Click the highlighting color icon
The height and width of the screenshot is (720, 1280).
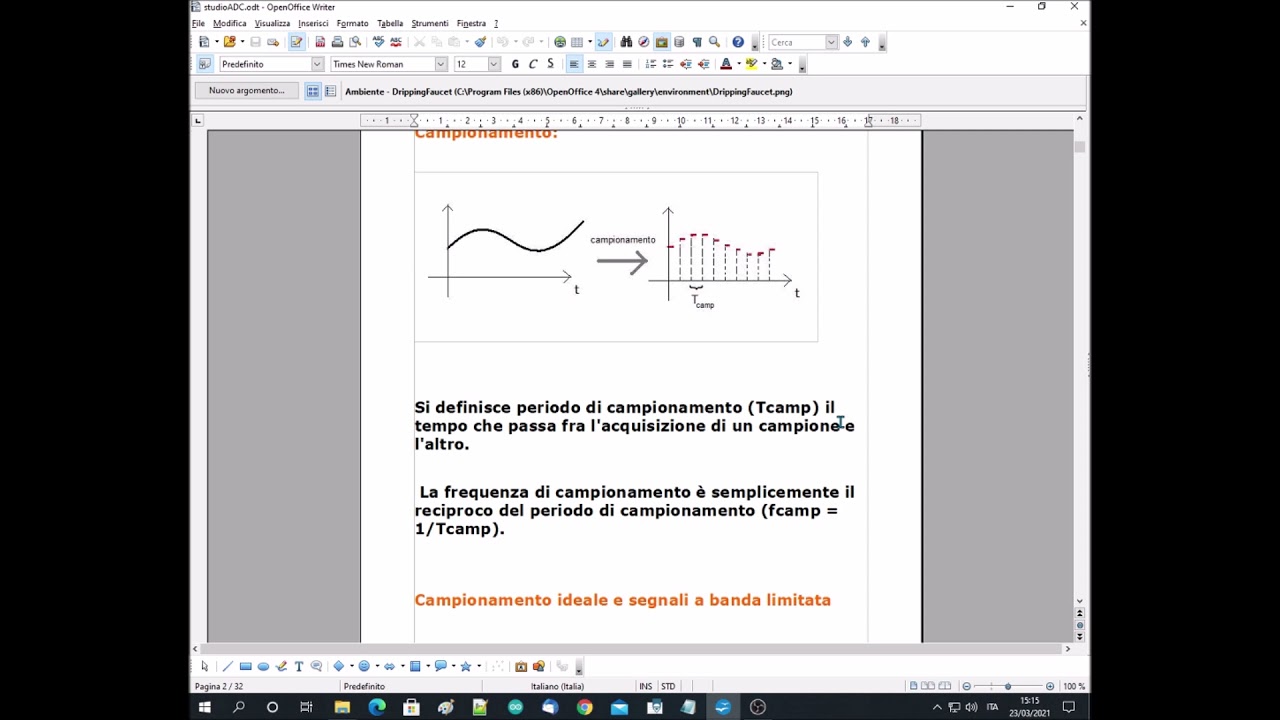[x=751, y=64]
